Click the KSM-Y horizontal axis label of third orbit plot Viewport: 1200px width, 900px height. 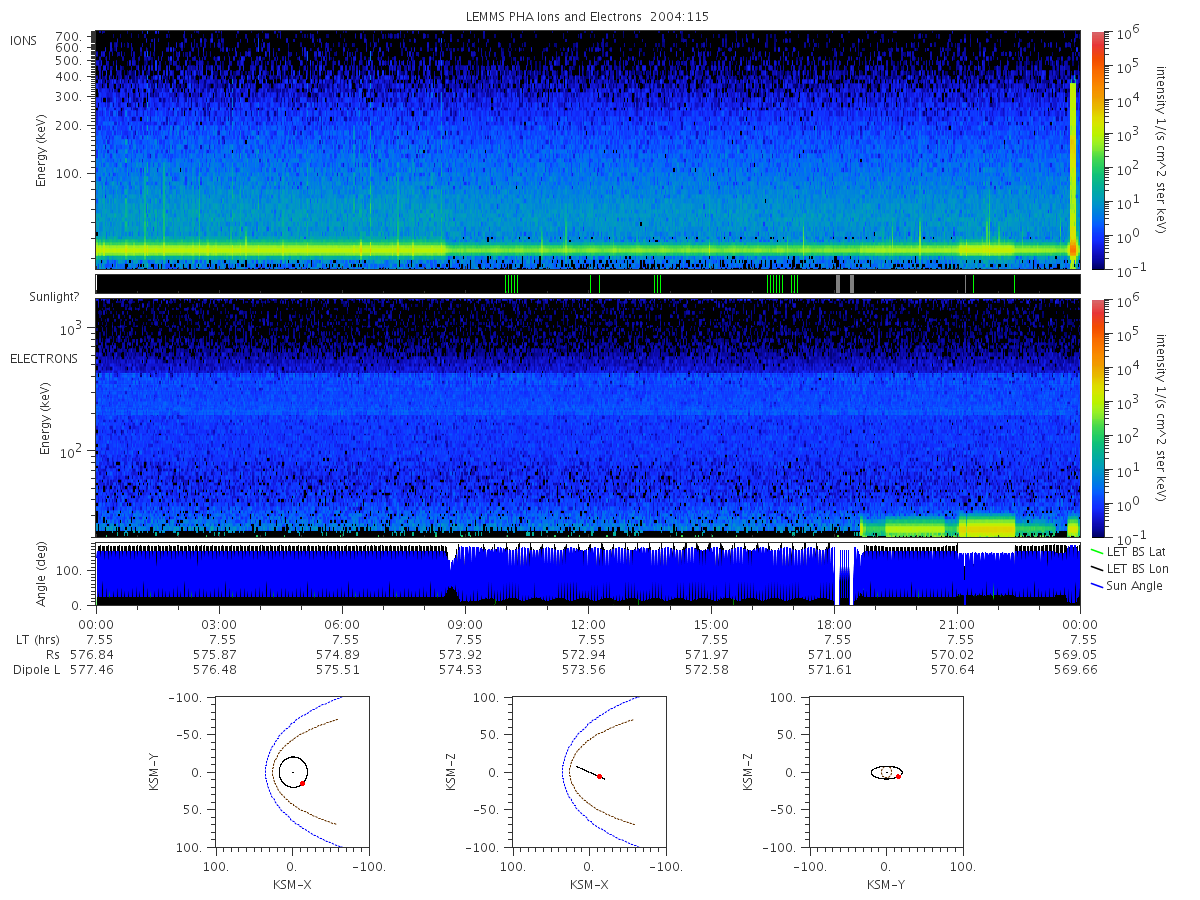[x=886, y=884]
